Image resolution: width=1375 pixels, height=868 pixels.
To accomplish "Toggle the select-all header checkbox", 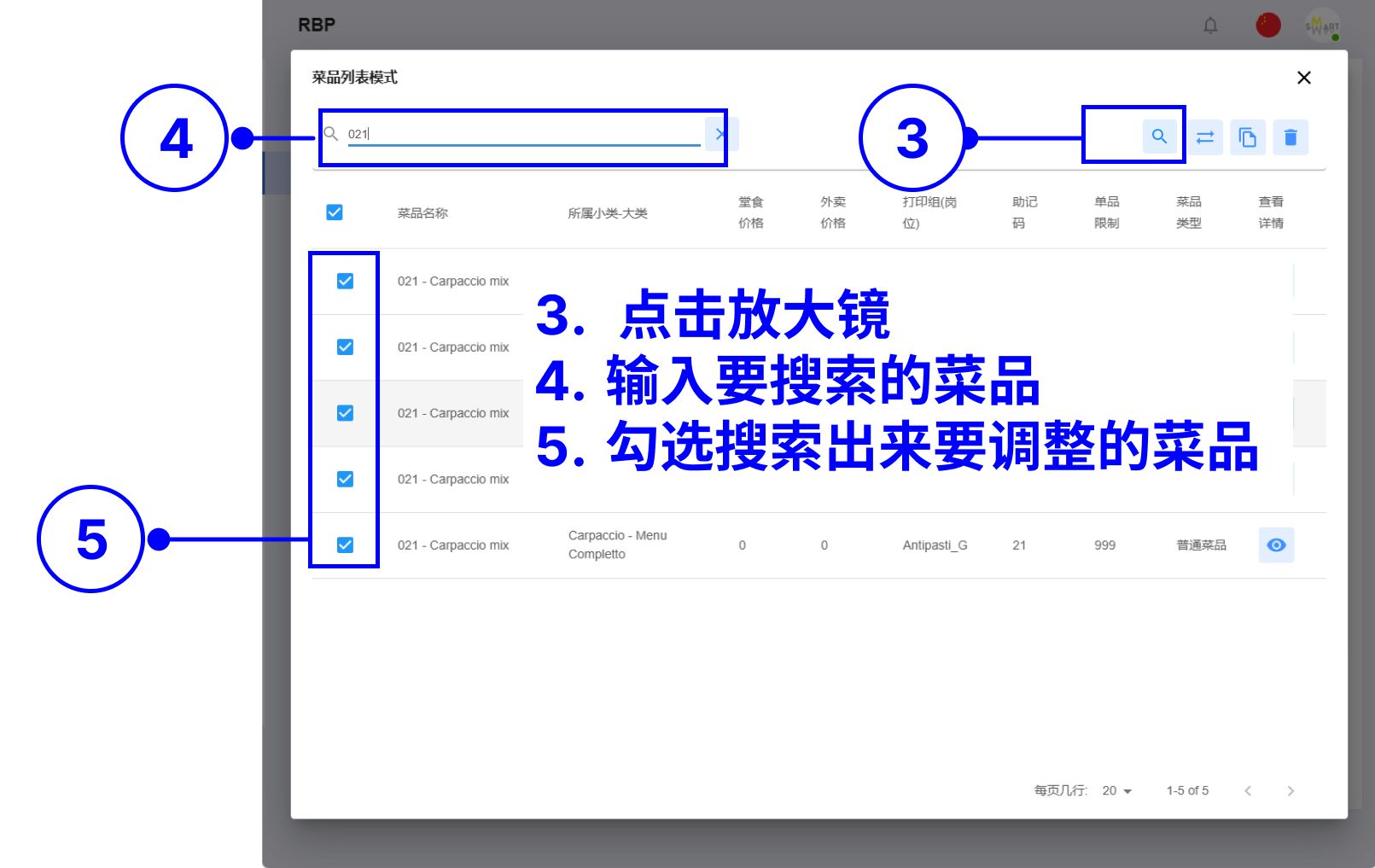I will tap(335, 213).
